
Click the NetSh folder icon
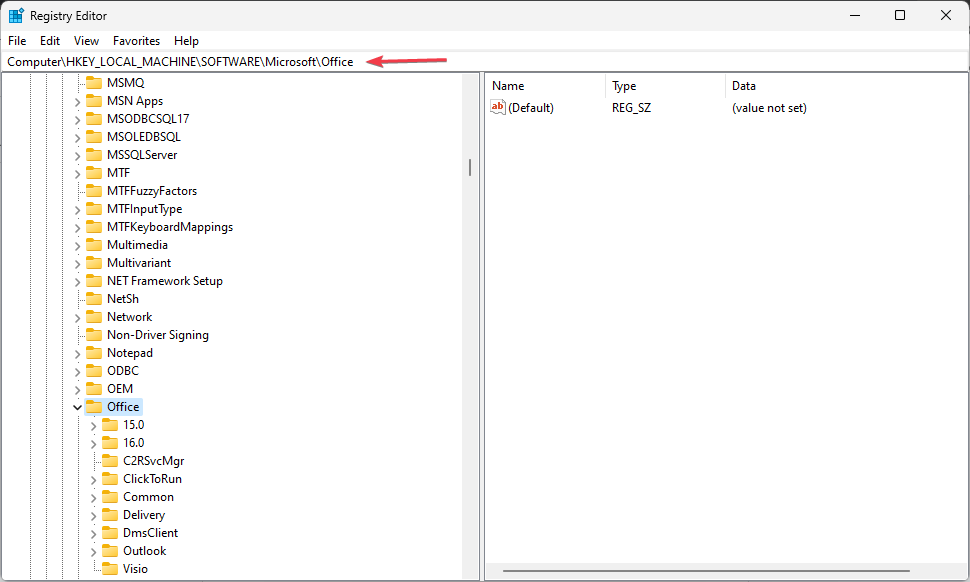pos(94,298)
